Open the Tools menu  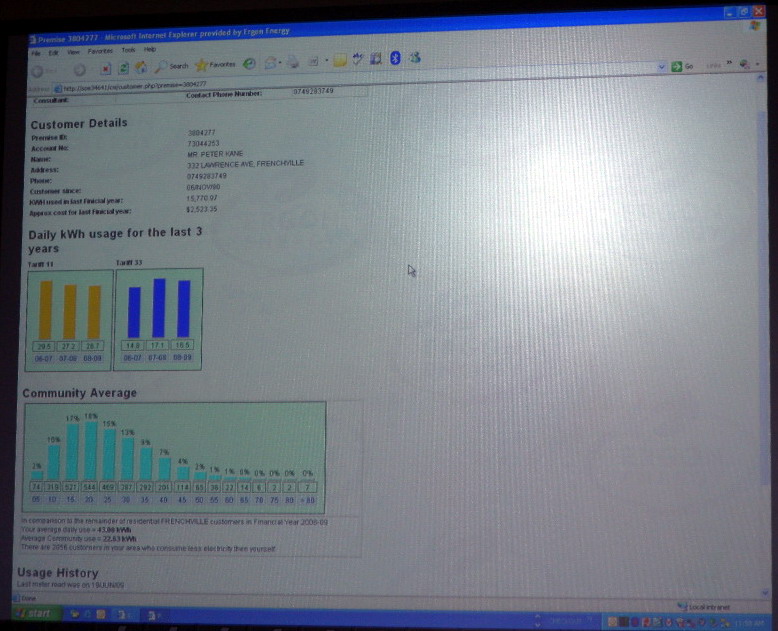(127, 49)
